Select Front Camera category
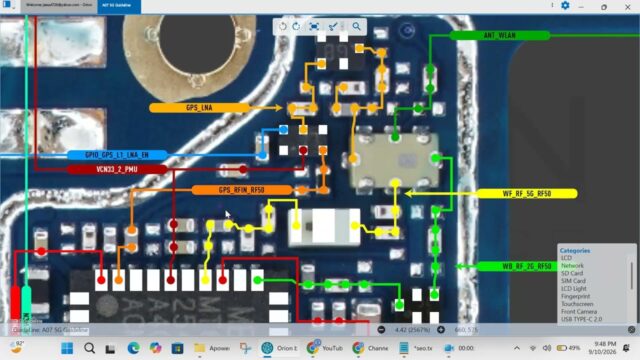Viewport: 640px width, 360px height. click(578, 312)
